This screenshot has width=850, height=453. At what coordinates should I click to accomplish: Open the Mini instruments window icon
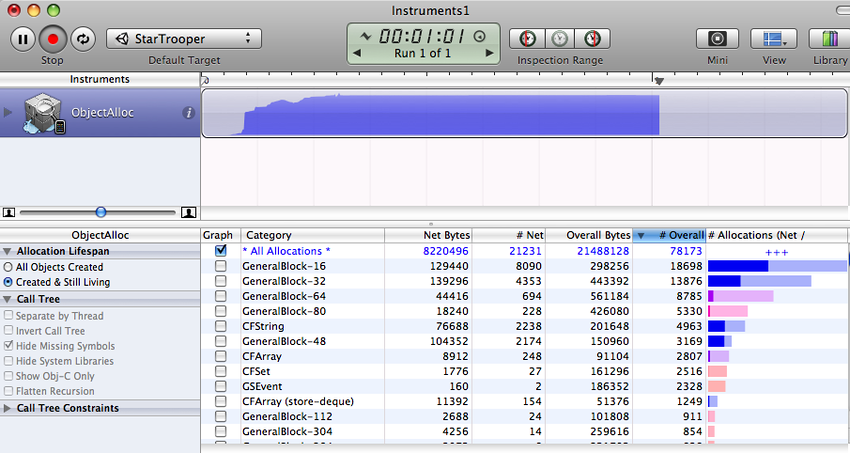(x=717, y=39)
